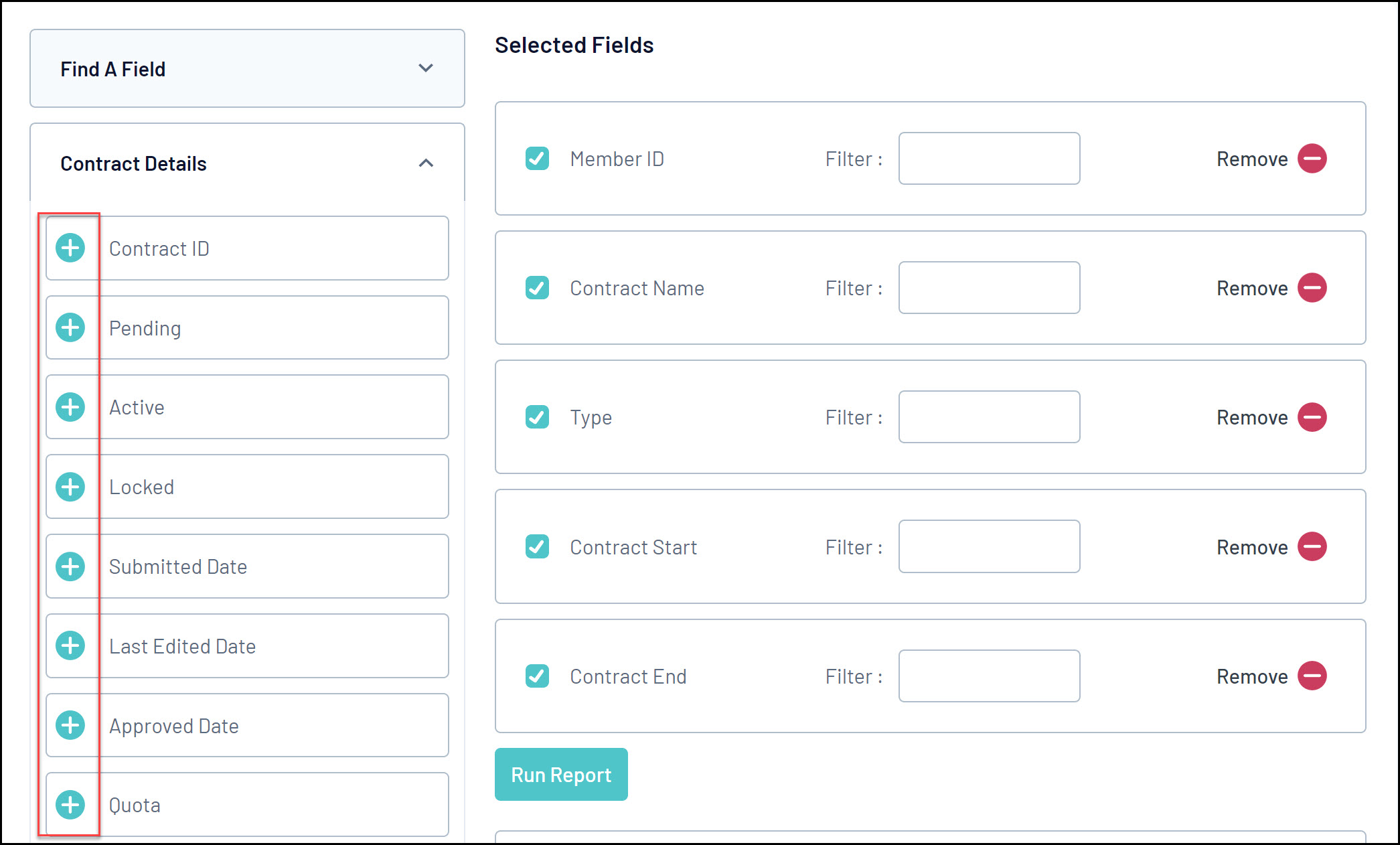Add Last Edited Date with plus icon

point(70,645)
